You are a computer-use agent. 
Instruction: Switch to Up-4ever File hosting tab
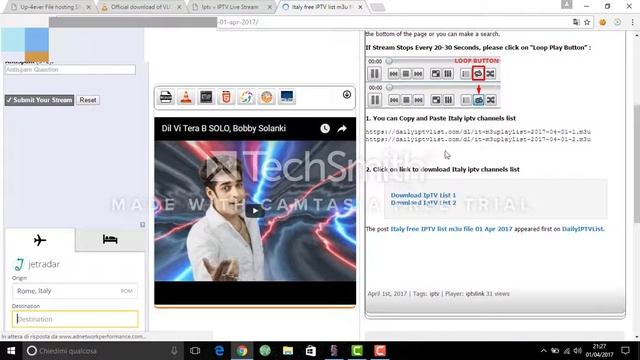point(50,7)
